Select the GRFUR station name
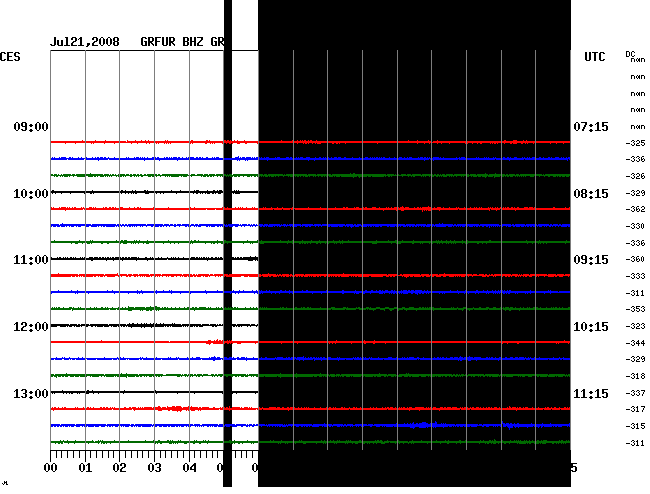 158,42
